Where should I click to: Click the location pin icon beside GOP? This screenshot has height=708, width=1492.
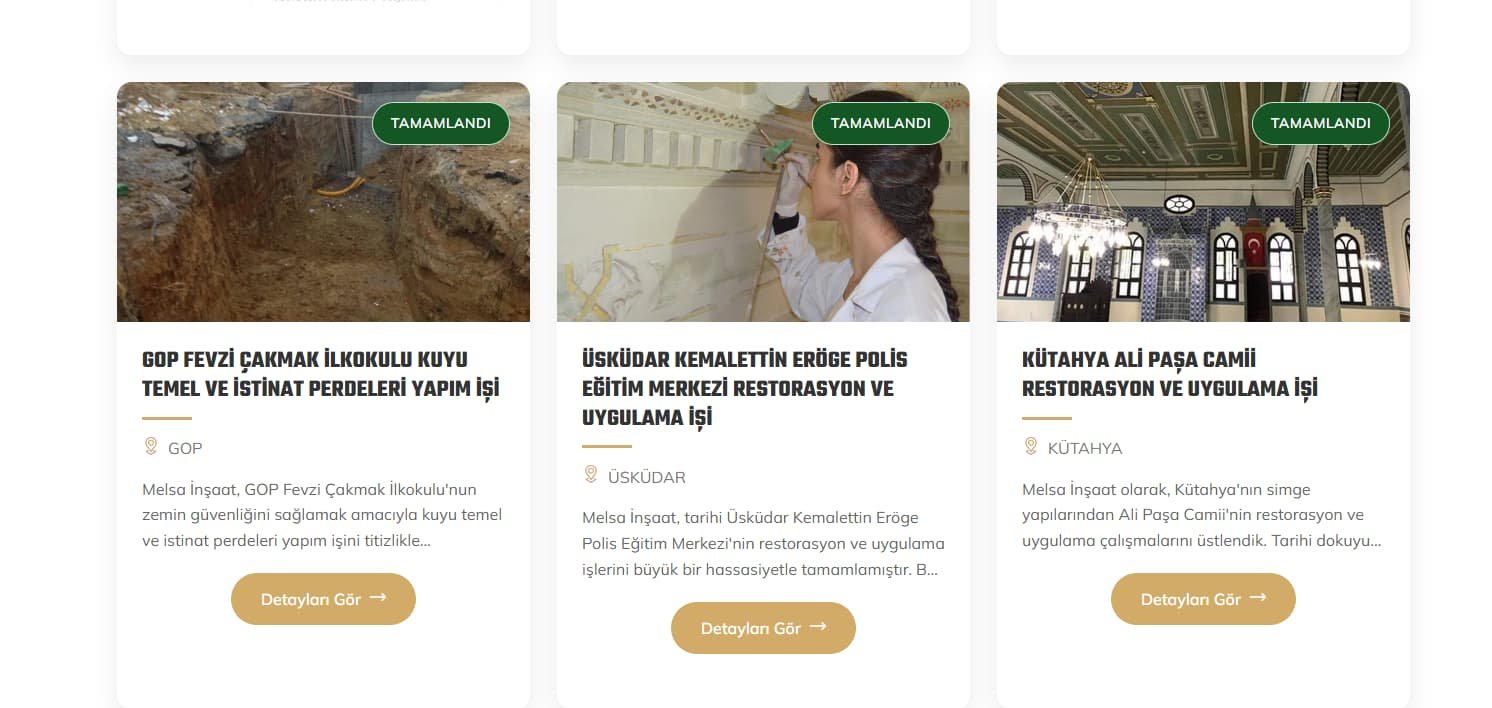151,446
